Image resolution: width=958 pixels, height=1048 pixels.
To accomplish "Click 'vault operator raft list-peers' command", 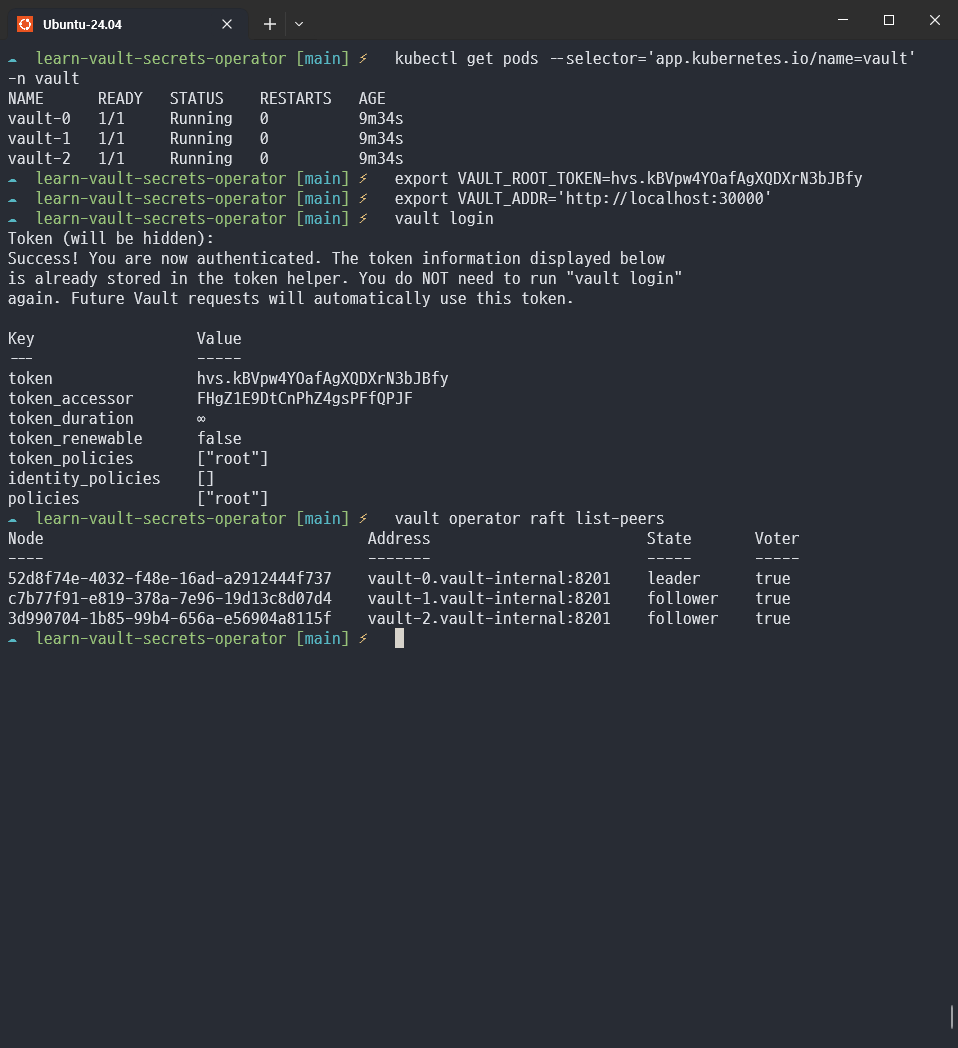I will [529, 519].
